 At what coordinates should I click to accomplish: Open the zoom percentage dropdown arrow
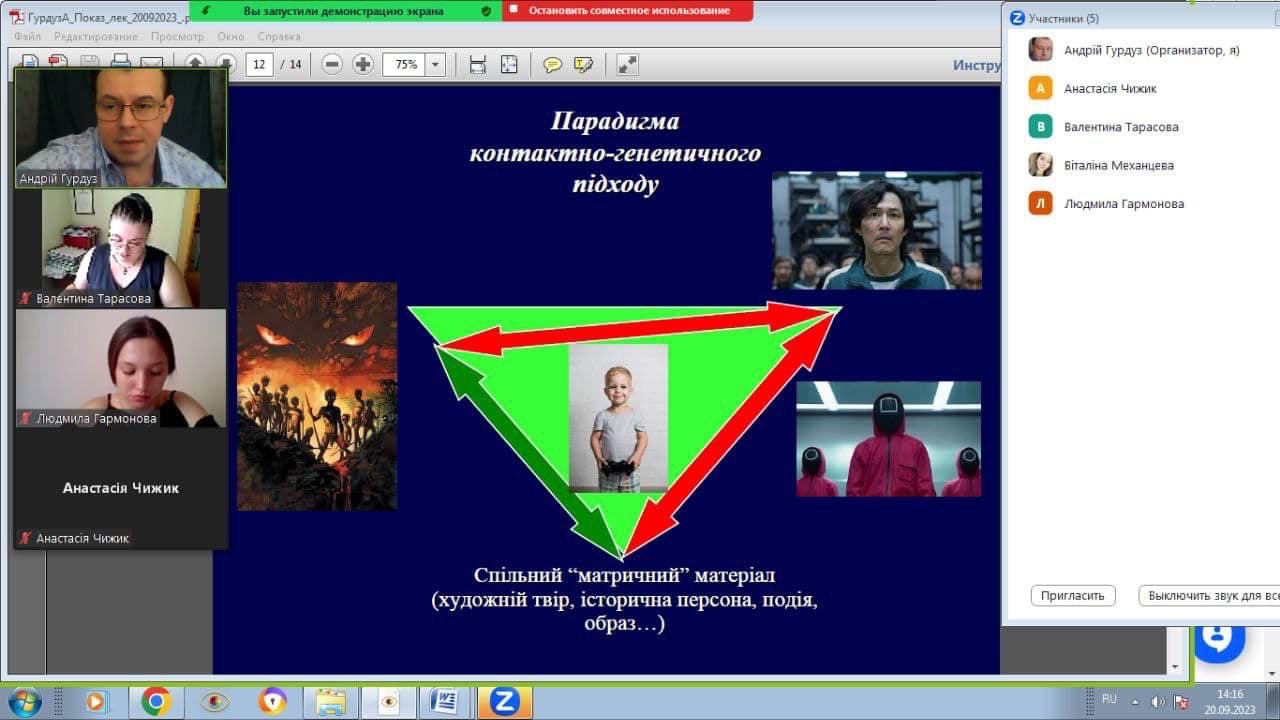click(435, 65)
